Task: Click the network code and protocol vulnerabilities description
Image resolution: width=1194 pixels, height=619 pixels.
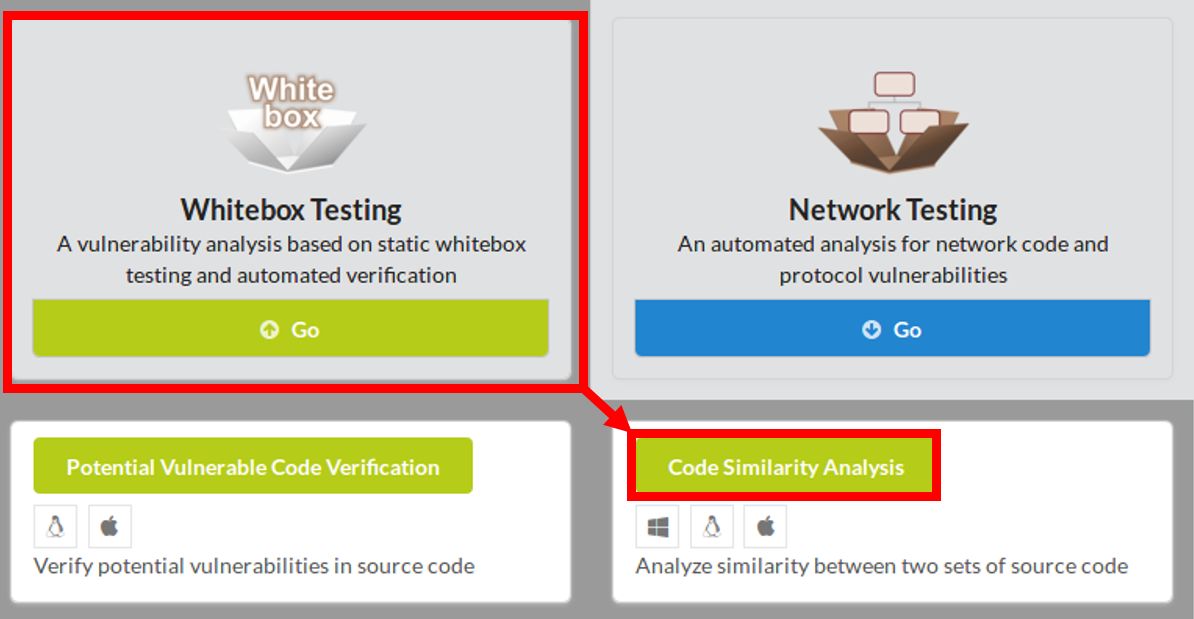Action: click(893, 259)
